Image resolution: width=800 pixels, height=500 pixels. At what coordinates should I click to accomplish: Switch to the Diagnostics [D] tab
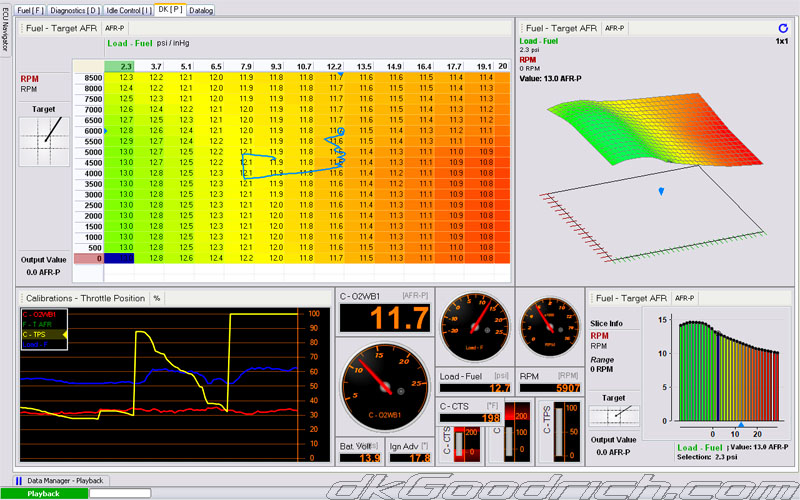coord(74,10)
